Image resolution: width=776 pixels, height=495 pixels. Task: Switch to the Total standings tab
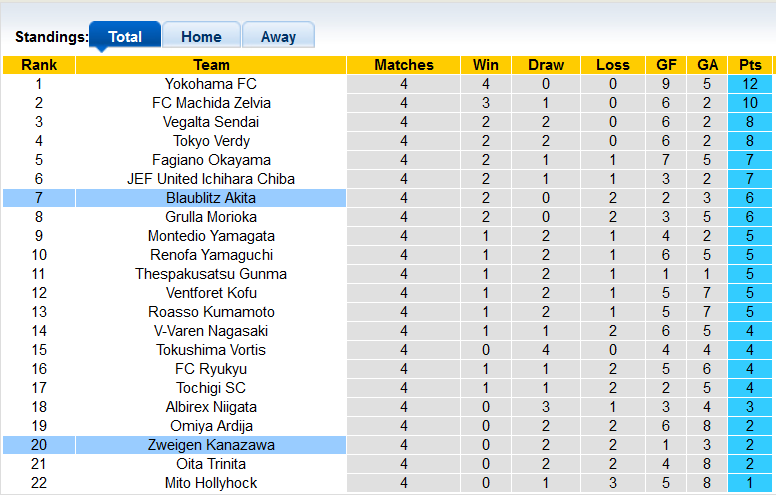tap(125, 37)
